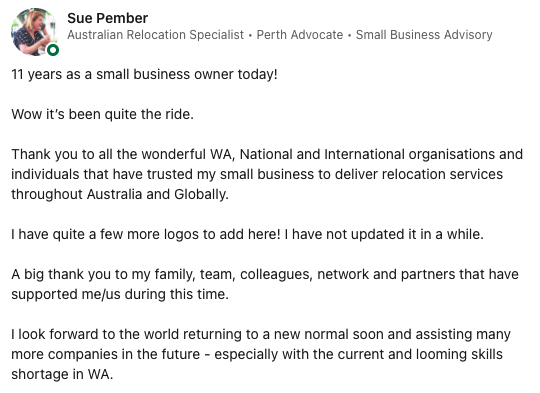Click the Australian Relocation Specialist headline text
The width and height of the screenshot is (540, 393).
point(155,35)
